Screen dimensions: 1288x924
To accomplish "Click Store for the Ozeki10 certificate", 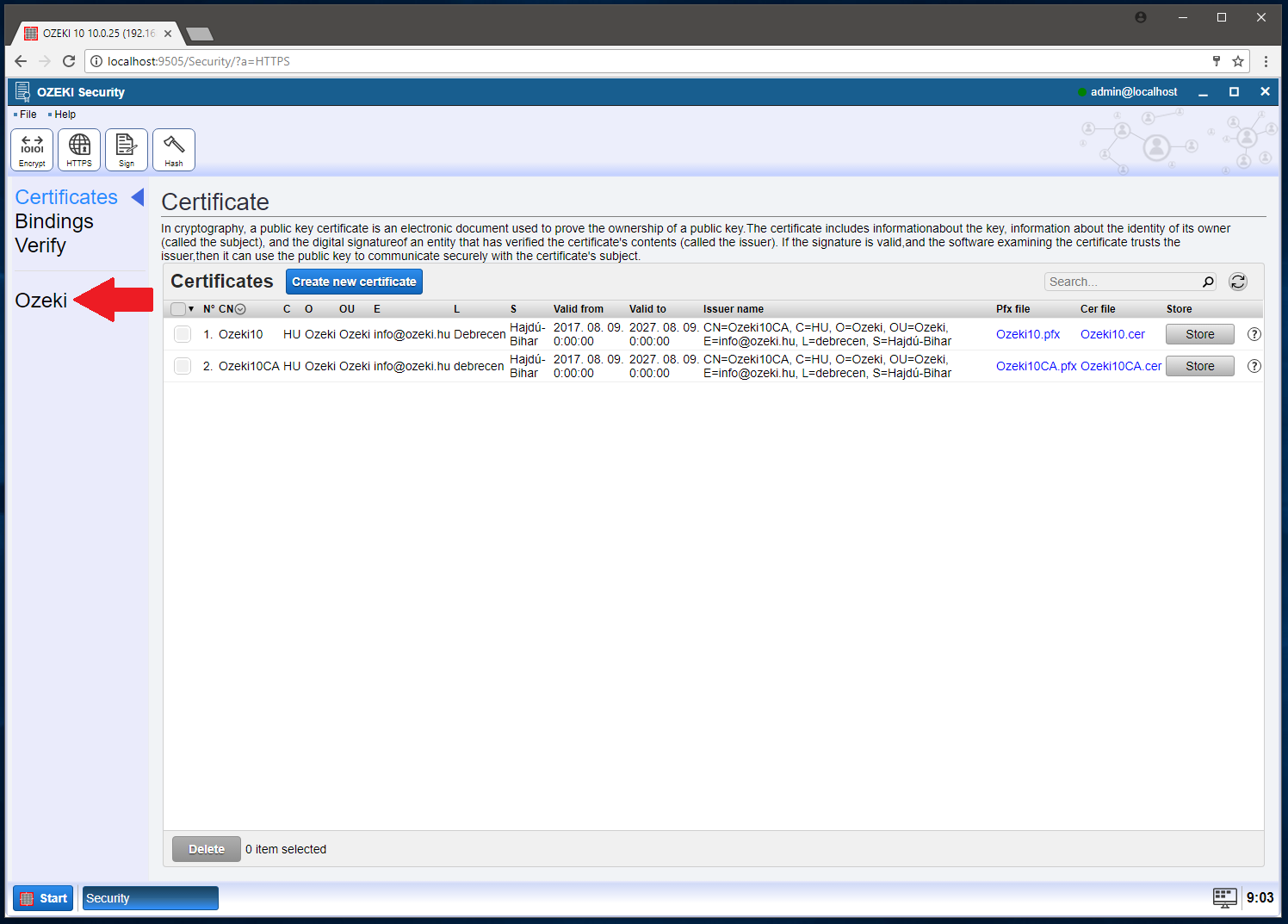I will (1200, 334).
